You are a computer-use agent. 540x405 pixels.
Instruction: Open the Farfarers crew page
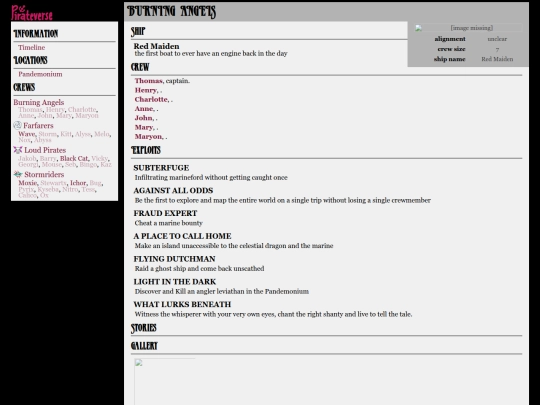pos(38,125)
